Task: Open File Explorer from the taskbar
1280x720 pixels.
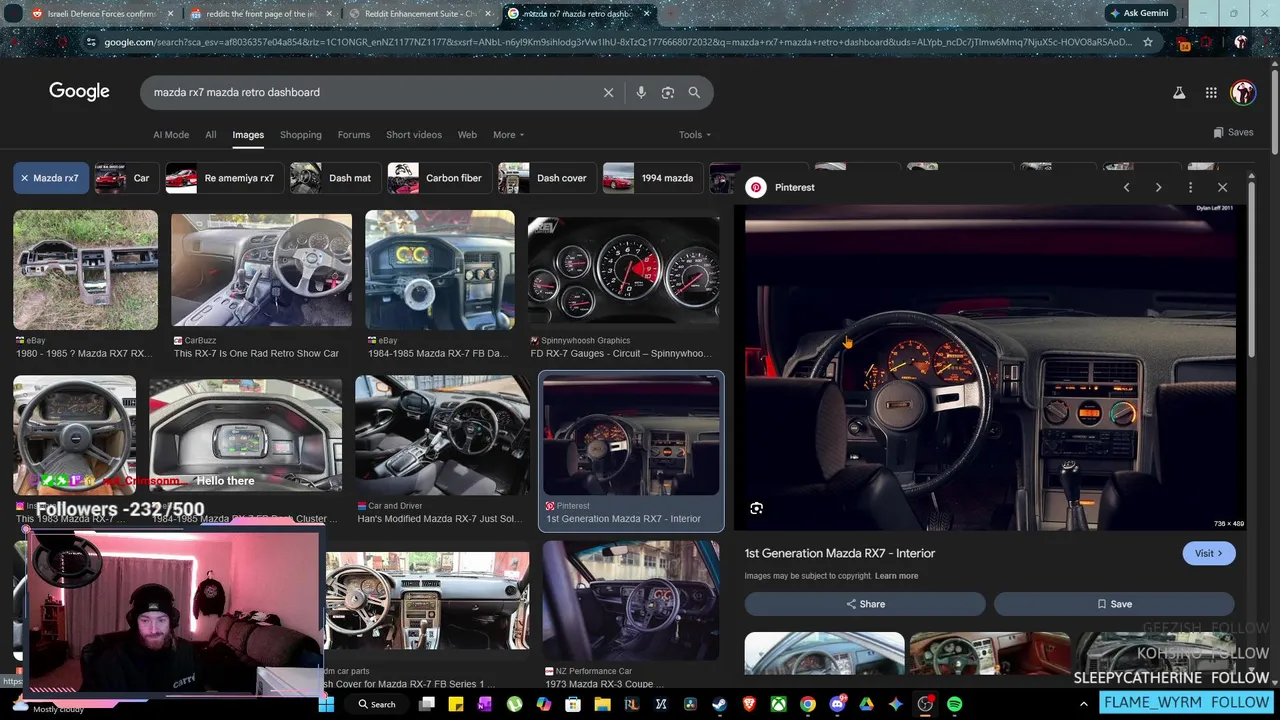Action: click(602, 704)
